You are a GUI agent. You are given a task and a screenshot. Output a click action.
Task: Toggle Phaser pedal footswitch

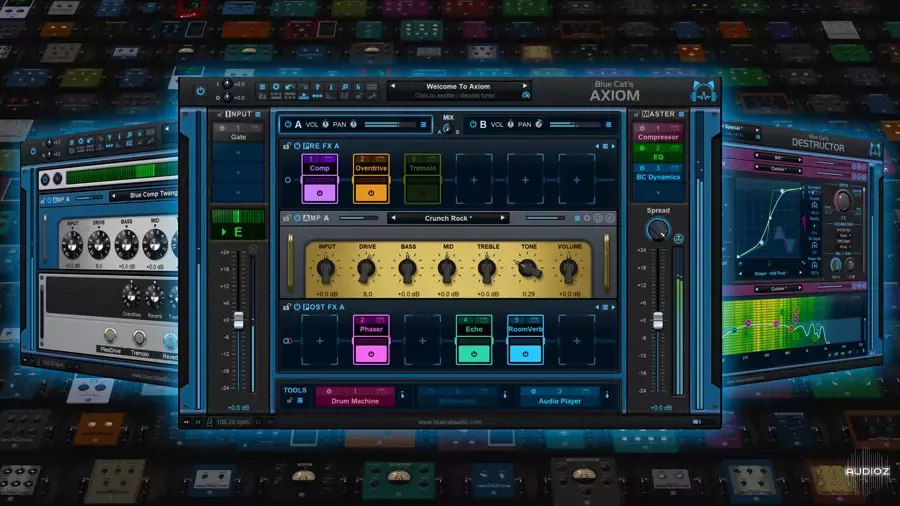point(371,354)
